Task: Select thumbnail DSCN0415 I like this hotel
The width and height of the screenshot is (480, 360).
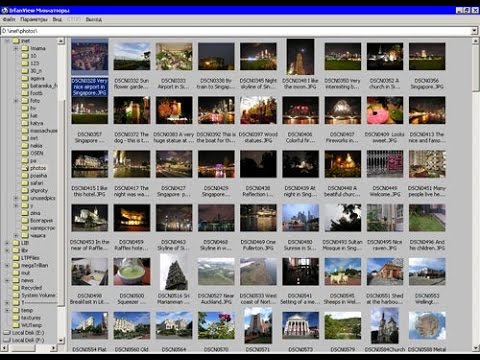Action: pos(89,164)
